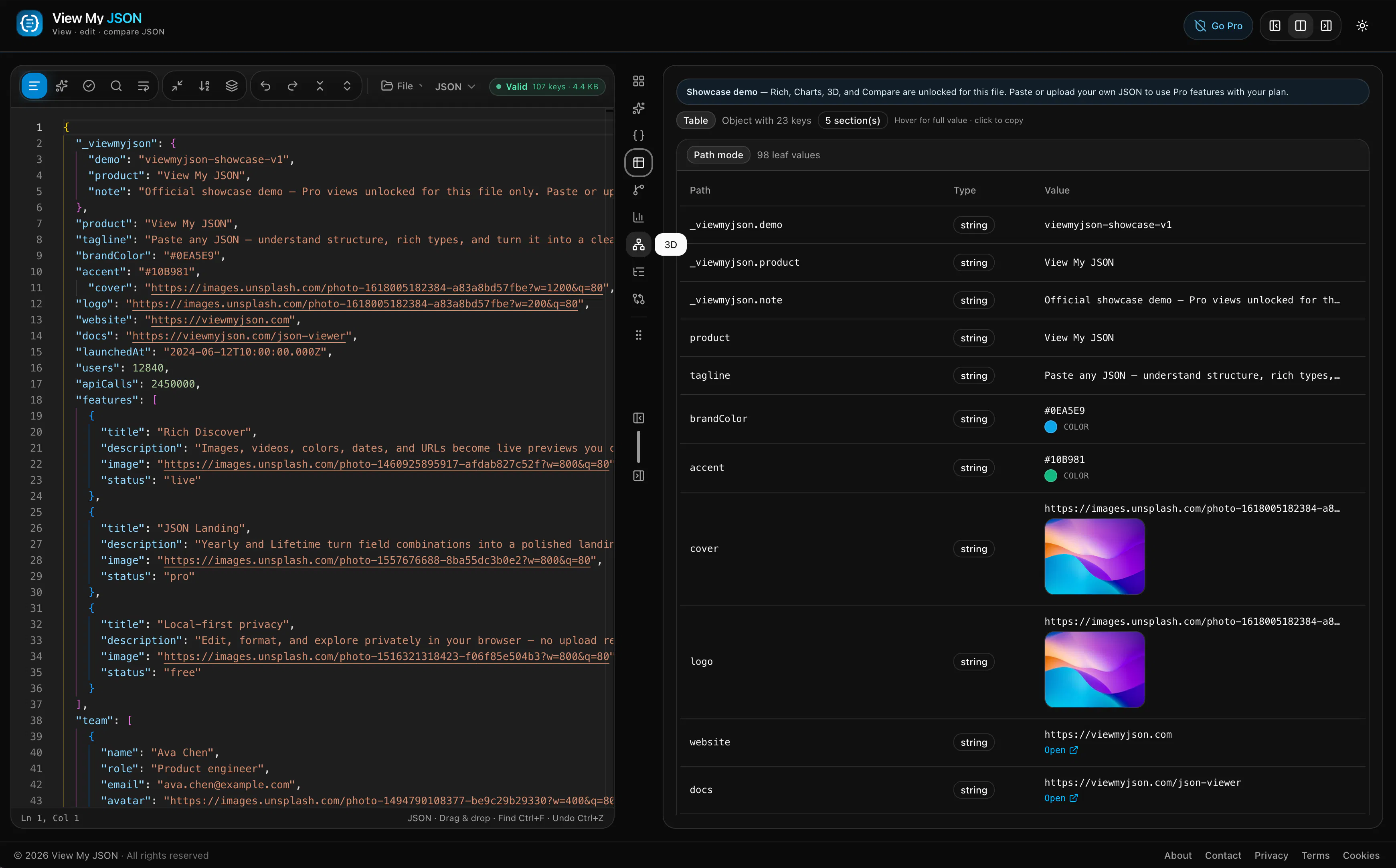Show editor-only layout in header
The image size is (1396, 868).
tap(1275, 26)
